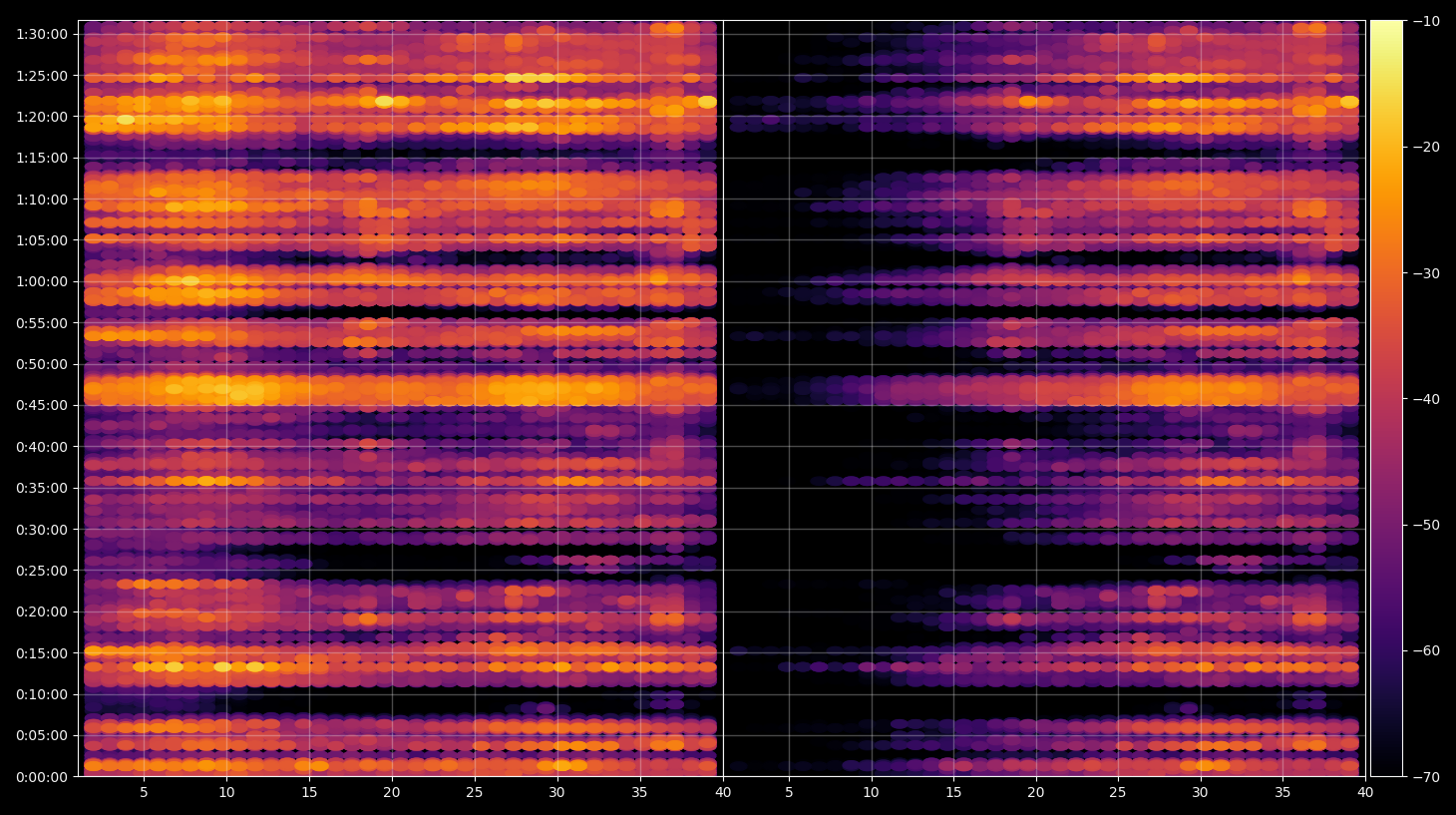Click the 0:25:00 time axis label

pyautogui.click(x=42, y=571)
